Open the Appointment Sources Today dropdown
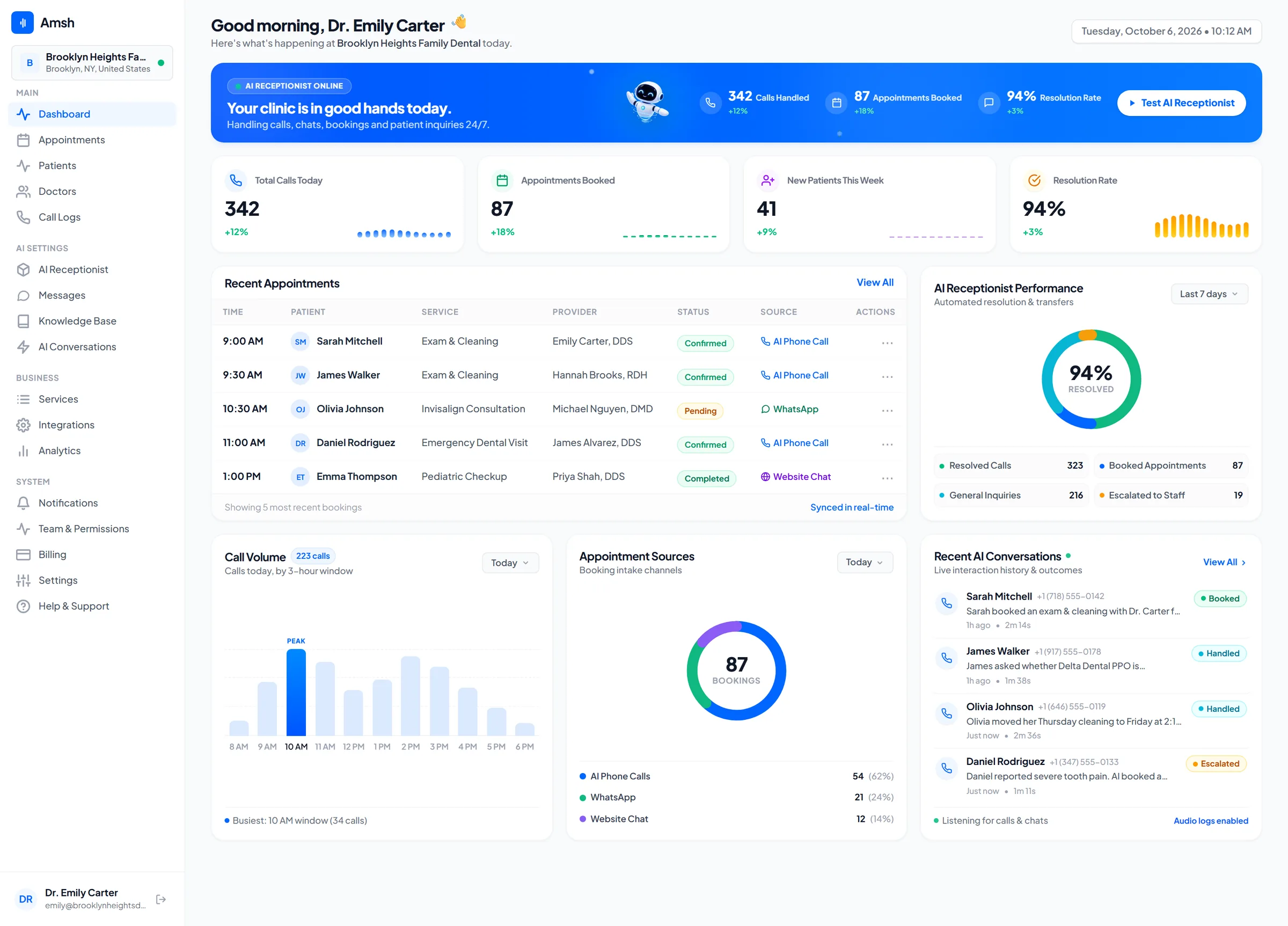 tap(865, 562)
